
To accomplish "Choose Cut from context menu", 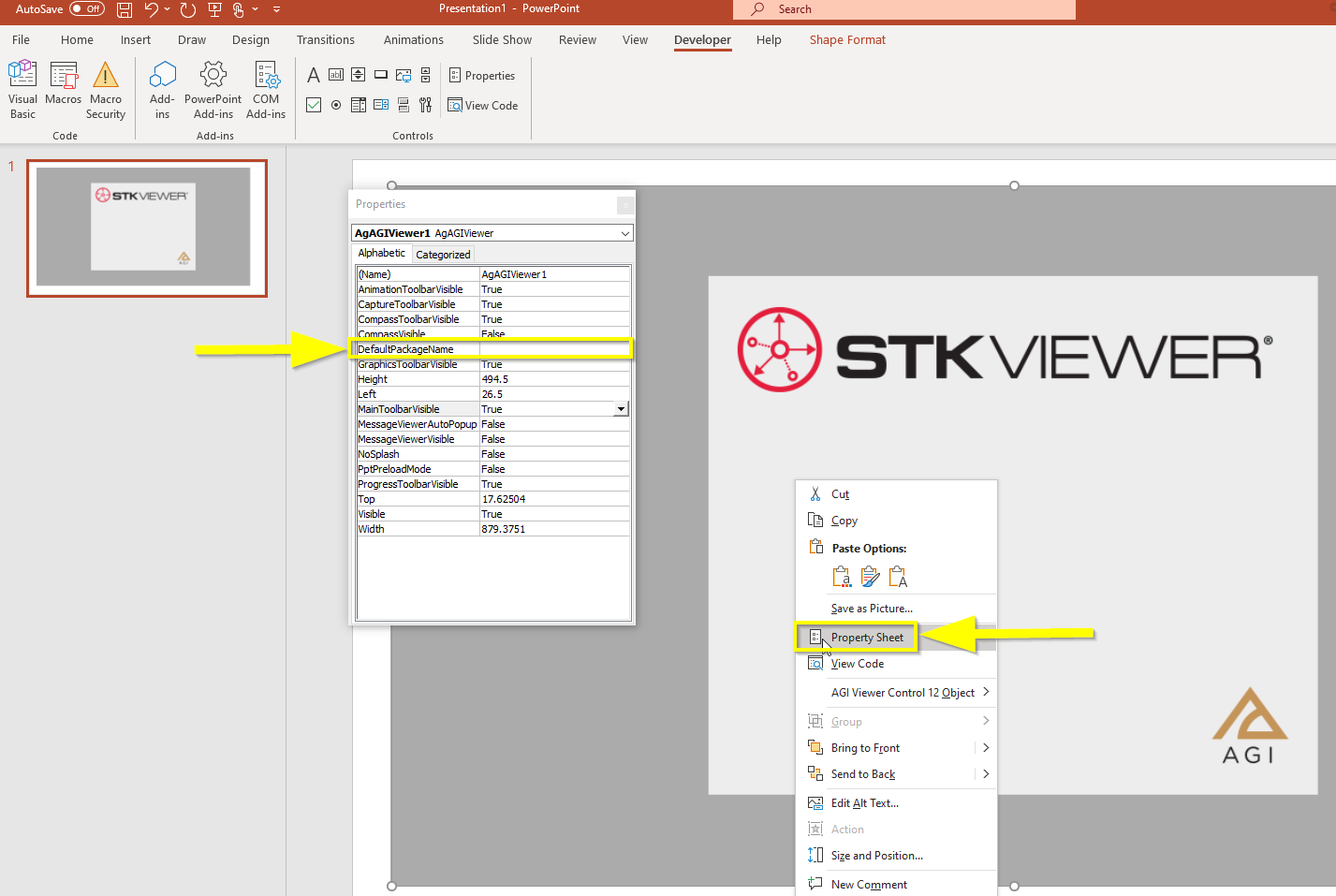I will tap(896, 494).
